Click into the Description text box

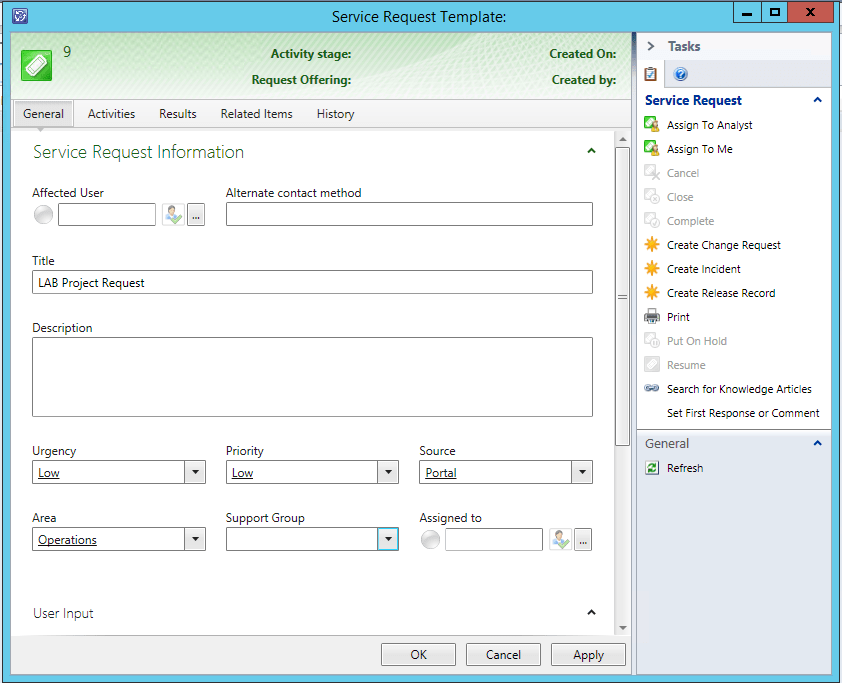click(x=312, y=376)
